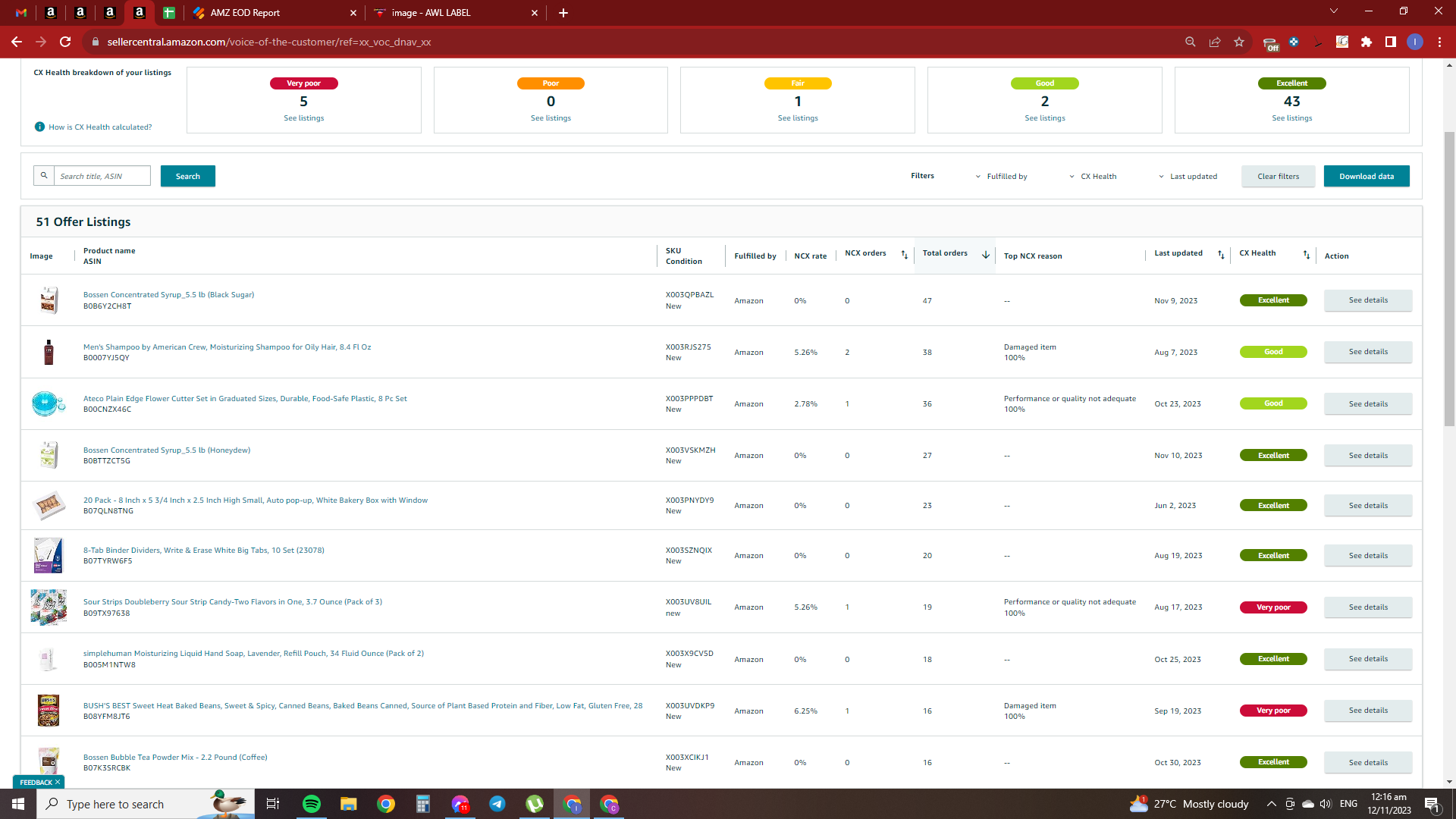Click Clear filters button
1456x819 pixels.
(1279, 176)
